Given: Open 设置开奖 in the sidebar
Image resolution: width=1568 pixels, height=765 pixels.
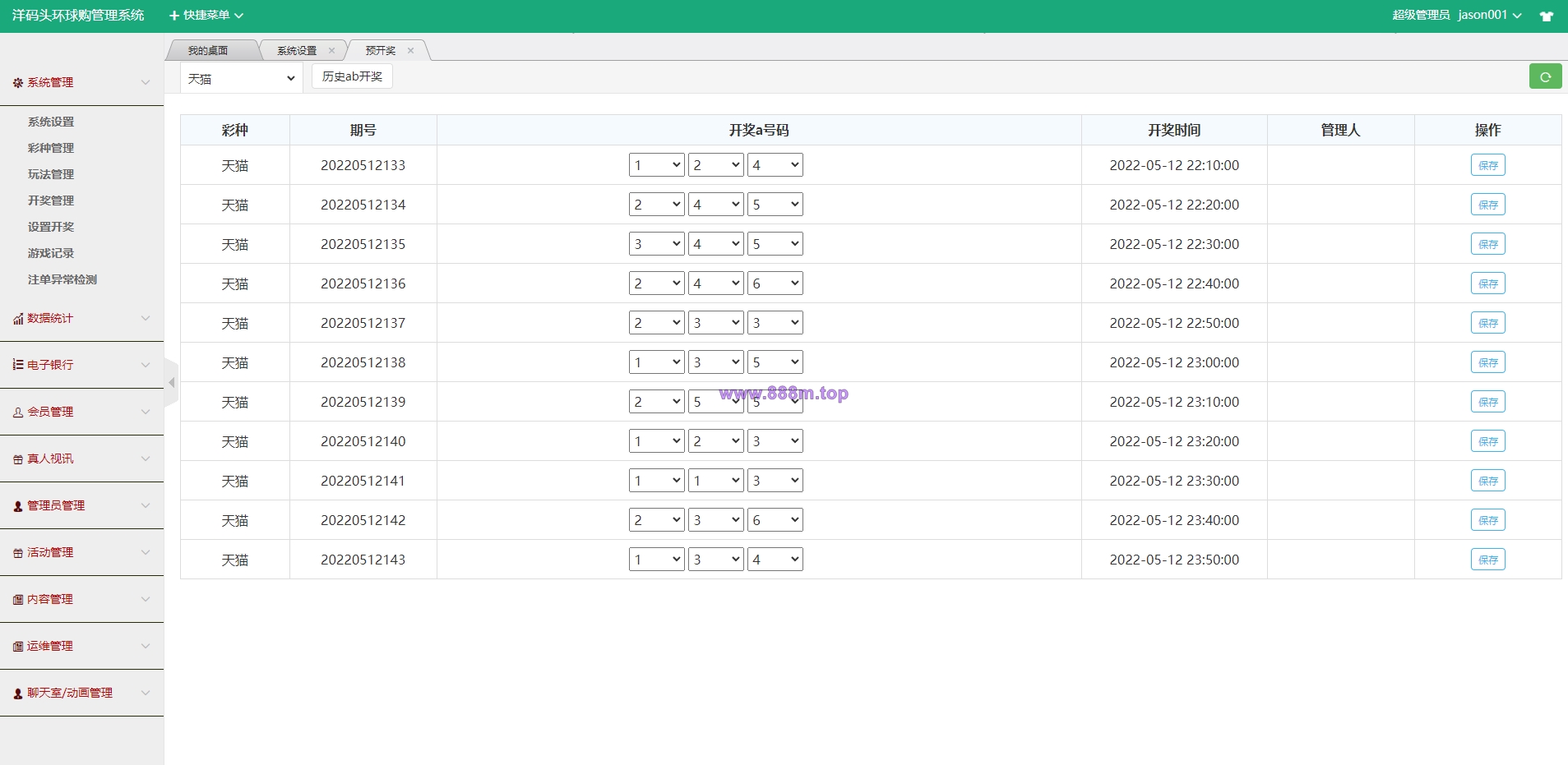Looking at the screenshot, I should 51,227.
